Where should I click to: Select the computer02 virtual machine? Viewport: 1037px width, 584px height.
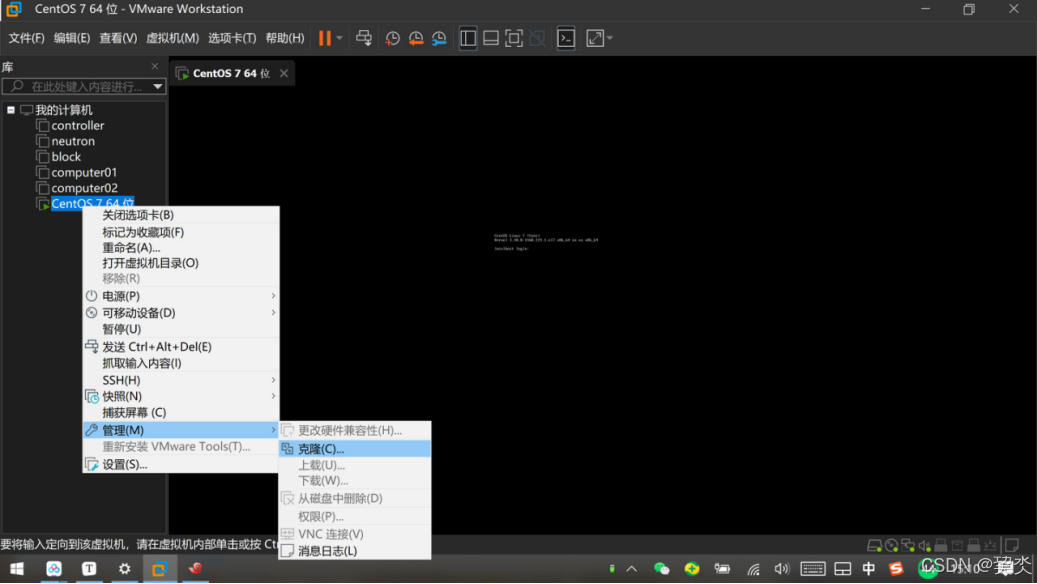click(85, 188)
